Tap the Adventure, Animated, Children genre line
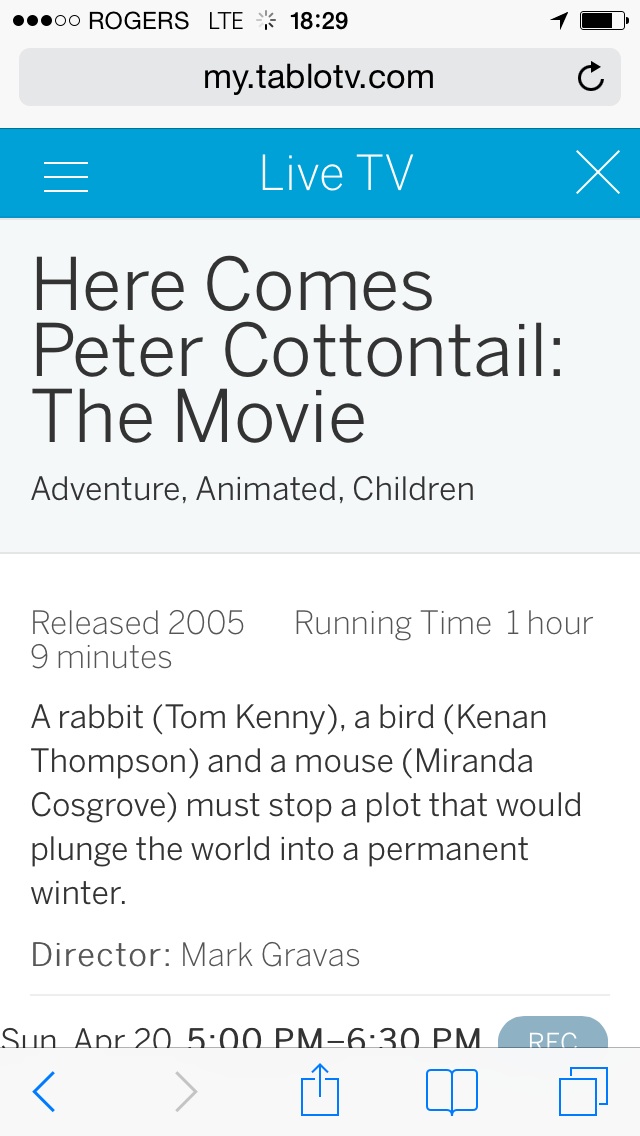 pos(252,489)
